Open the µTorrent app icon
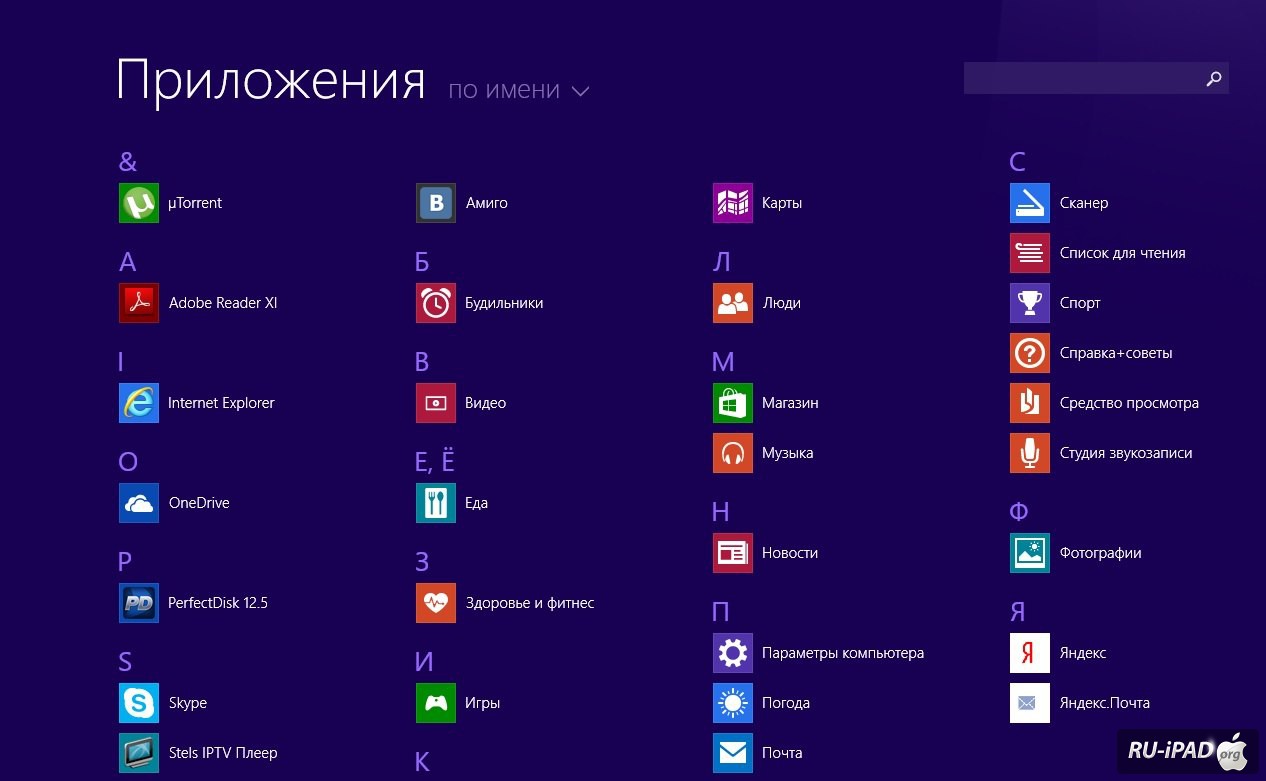Screen dimensions: 1266x781 [139, 203]
